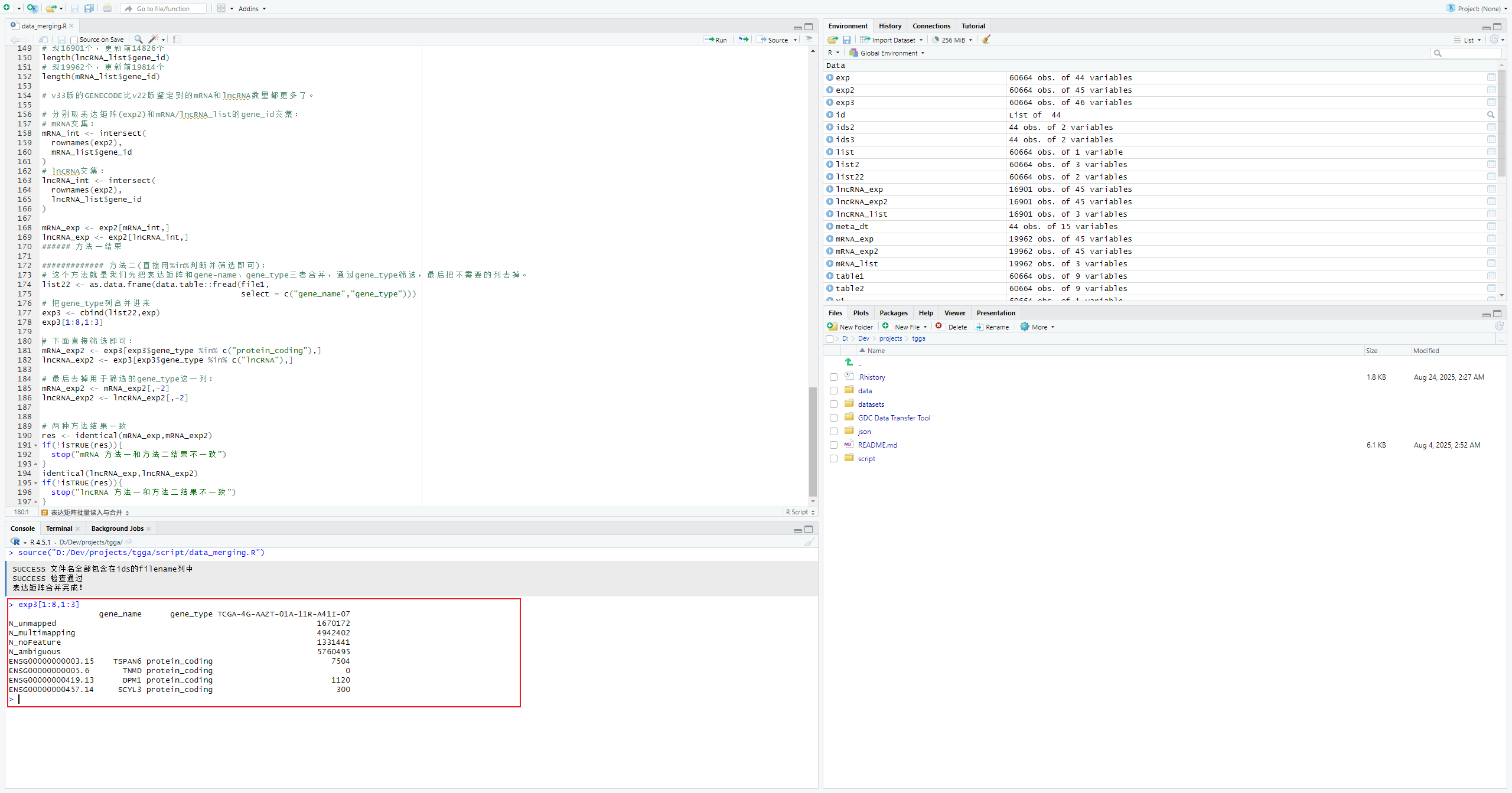Select the .Rhistory file checkbox

(834, 377)
